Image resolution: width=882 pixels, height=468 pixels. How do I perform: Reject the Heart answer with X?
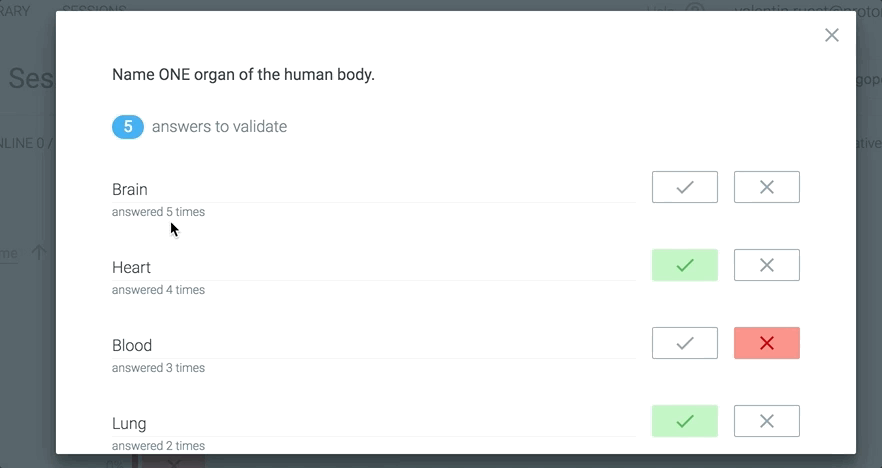767,265
